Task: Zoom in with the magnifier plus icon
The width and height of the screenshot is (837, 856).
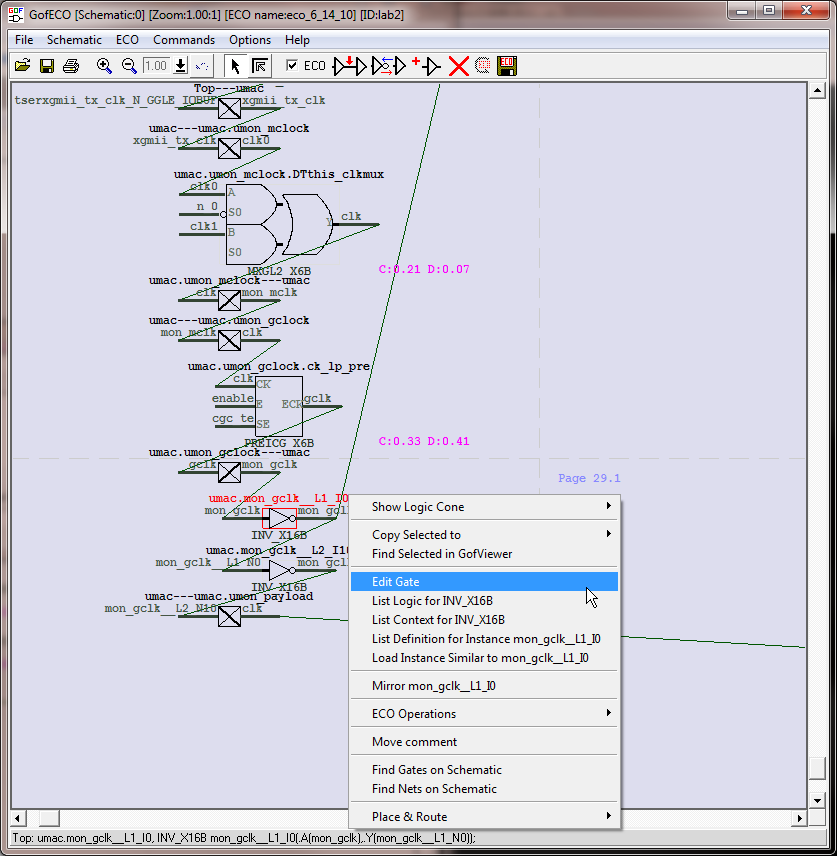Action: [x=104, y=66]
